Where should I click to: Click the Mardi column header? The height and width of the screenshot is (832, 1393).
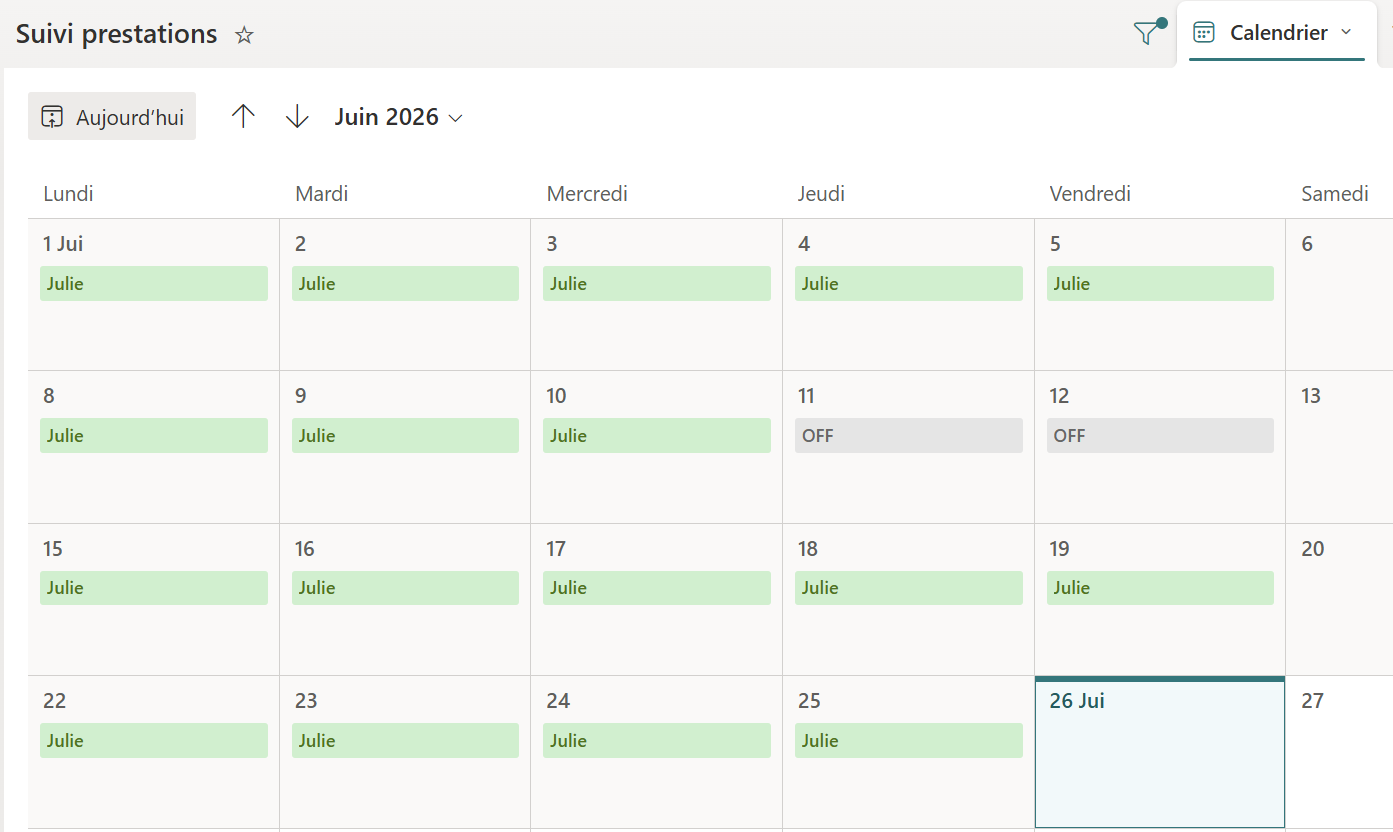click(x=322, y=194)
